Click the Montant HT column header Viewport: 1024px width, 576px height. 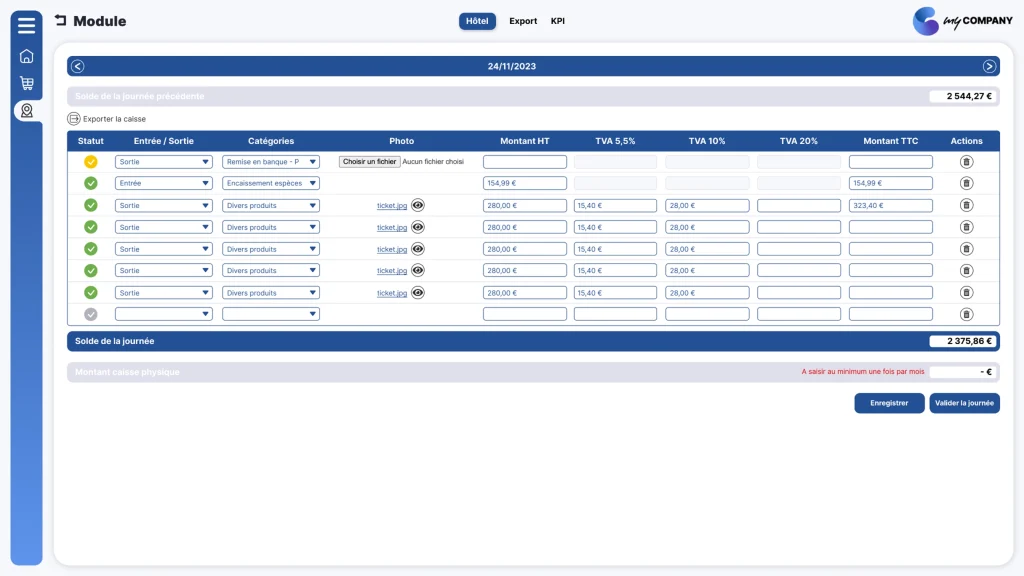pyautogui.click(x=524, y=141)
